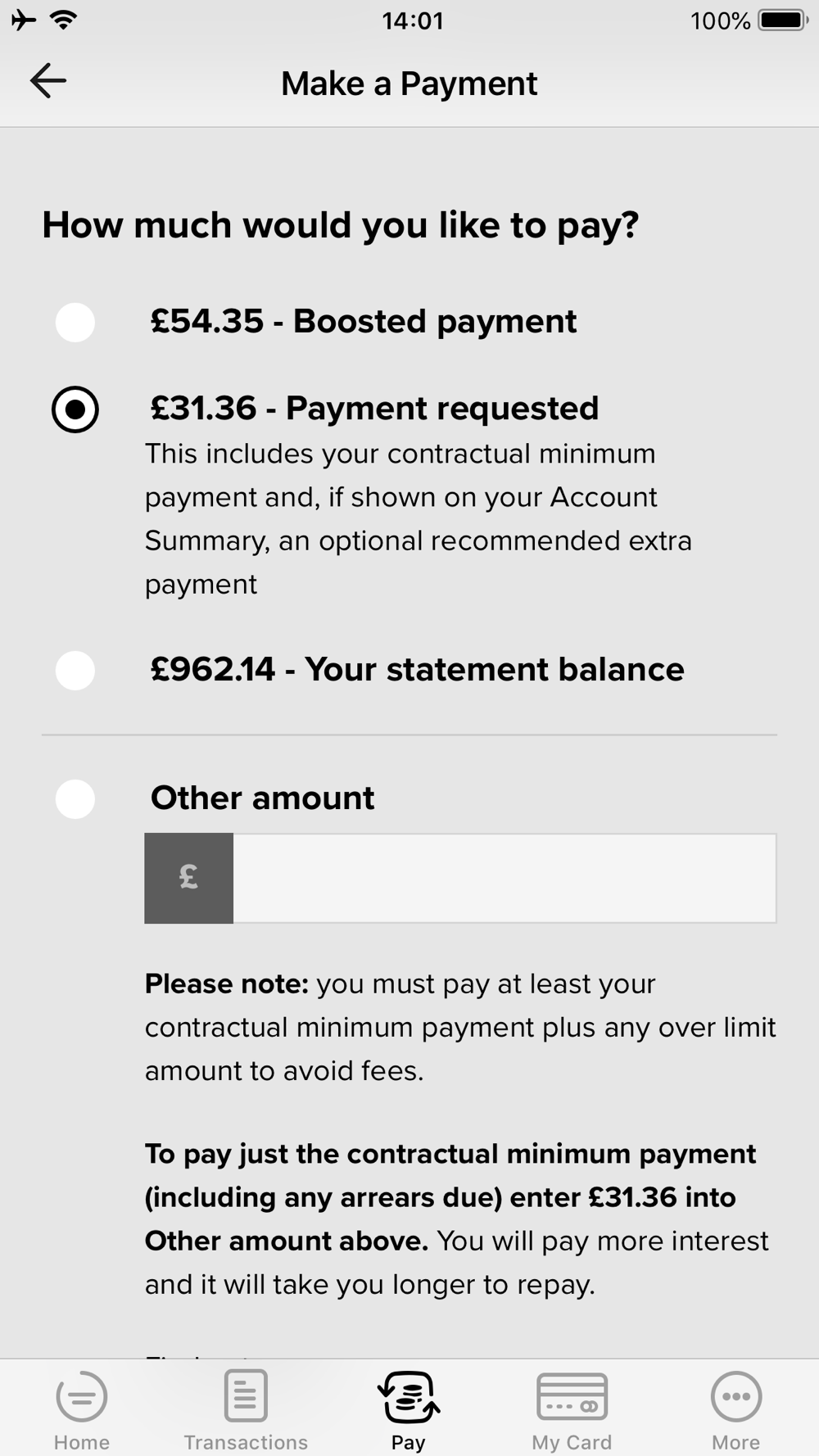The height and width of the screenshot is (1456, 819).
Task: Open the Transactions document icon
Action: 246,1395
